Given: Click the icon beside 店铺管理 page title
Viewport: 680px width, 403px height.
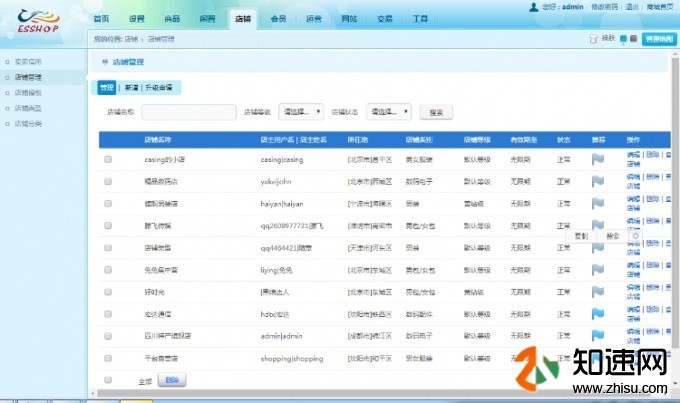Looking at the screenshot, I should (105, 62).
